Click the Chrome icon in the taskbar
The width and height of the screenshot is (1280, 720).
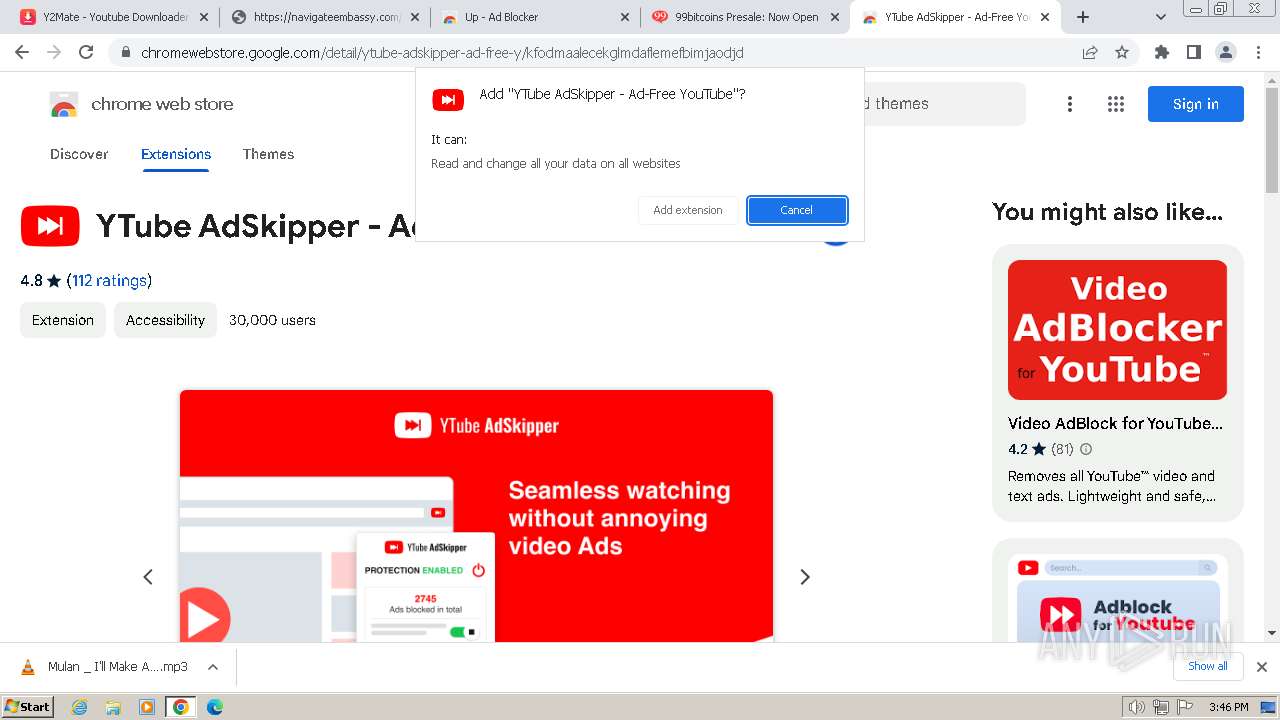click(180, 707)
